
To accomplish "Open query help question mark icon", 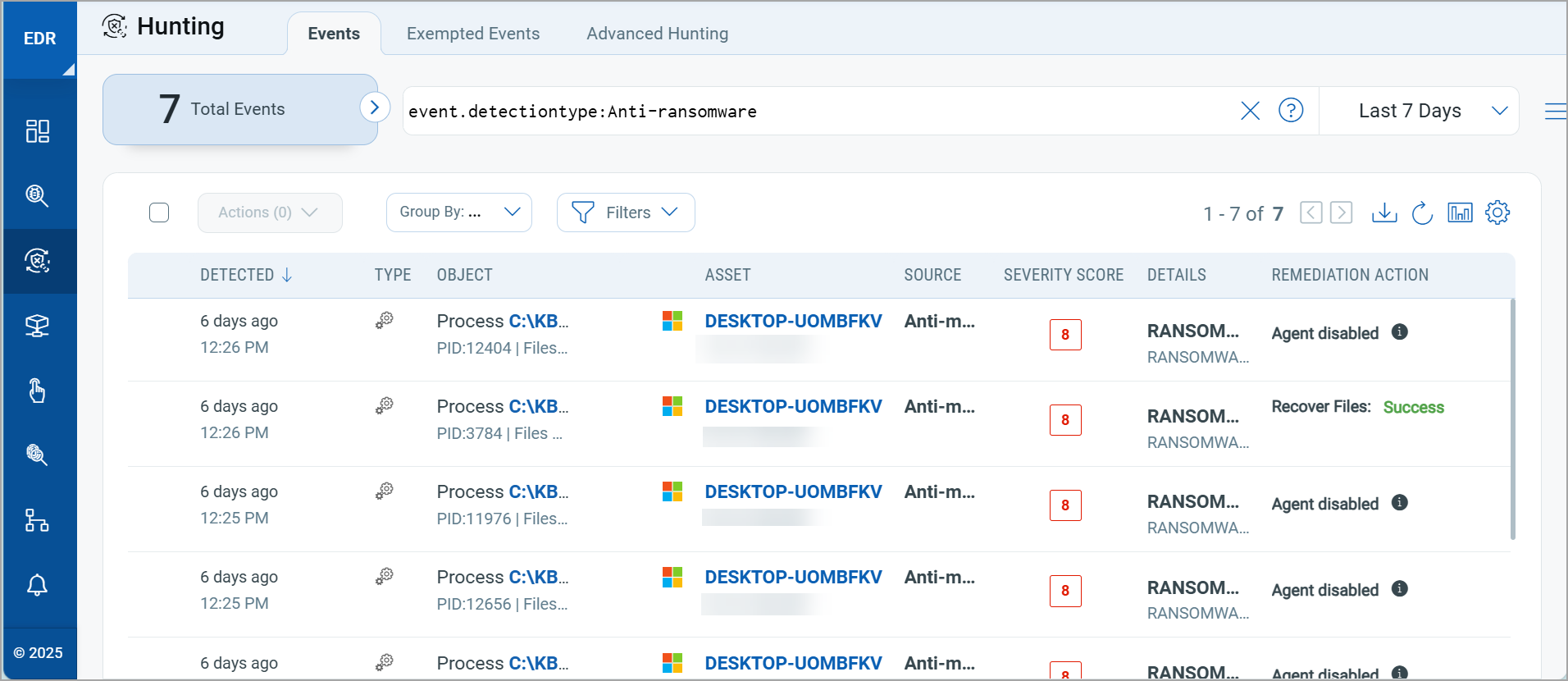I will pyautogui.click(x=1291, y=110).
